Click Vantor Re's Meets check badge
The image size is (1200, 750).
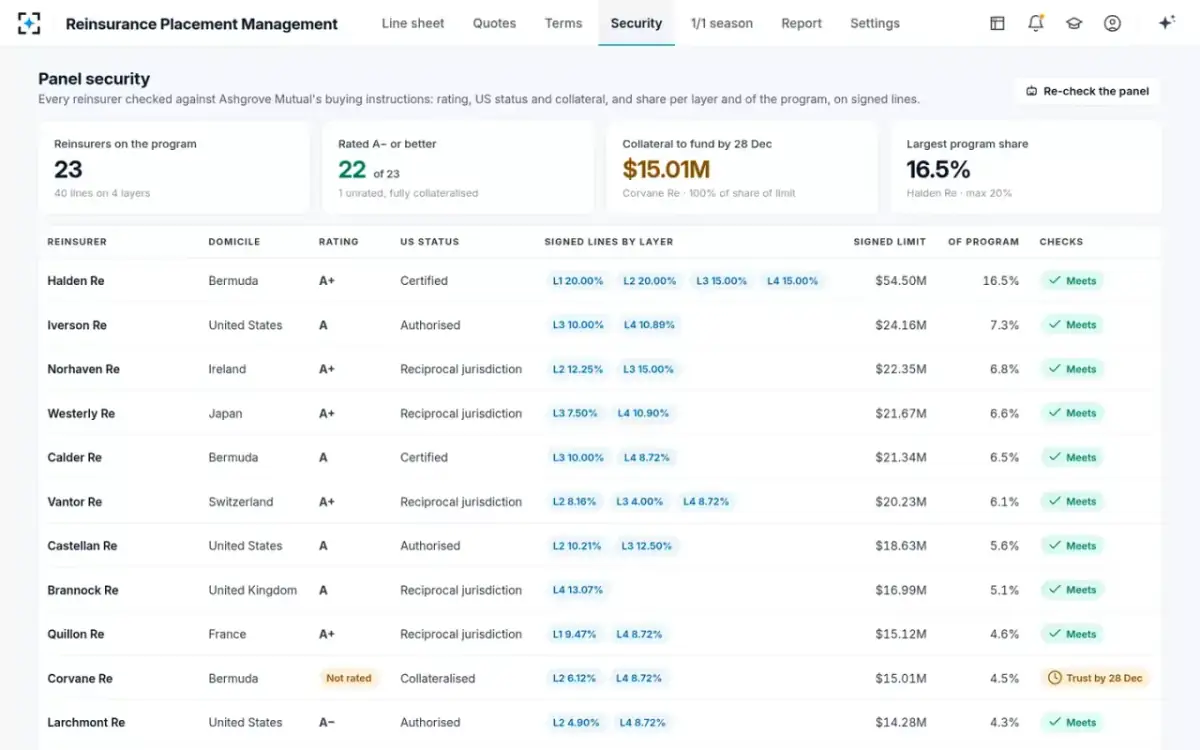pos(1072,502)
